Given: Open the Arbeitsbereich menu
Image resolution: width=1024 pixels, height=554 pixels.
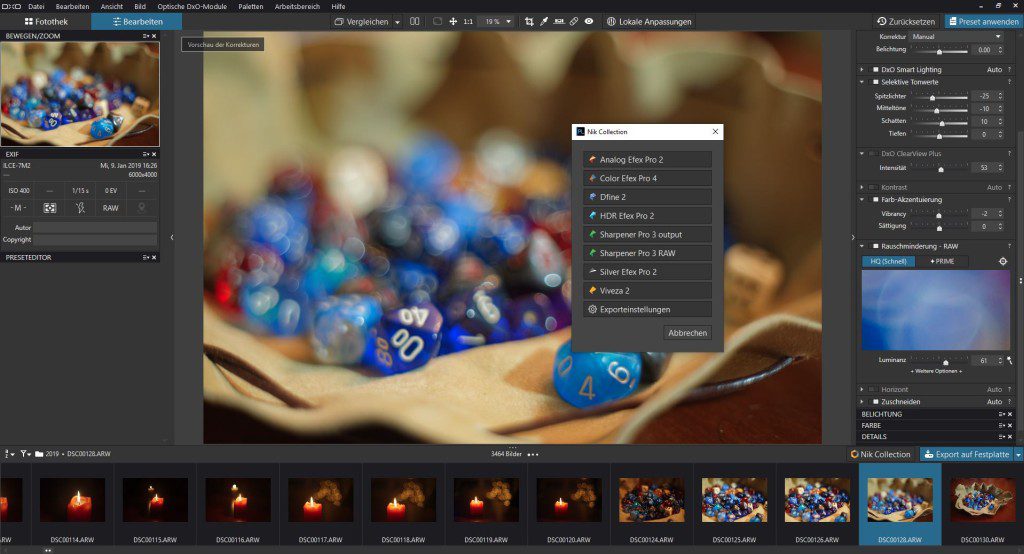Looking at the screenshot, I should pos(297,7).
